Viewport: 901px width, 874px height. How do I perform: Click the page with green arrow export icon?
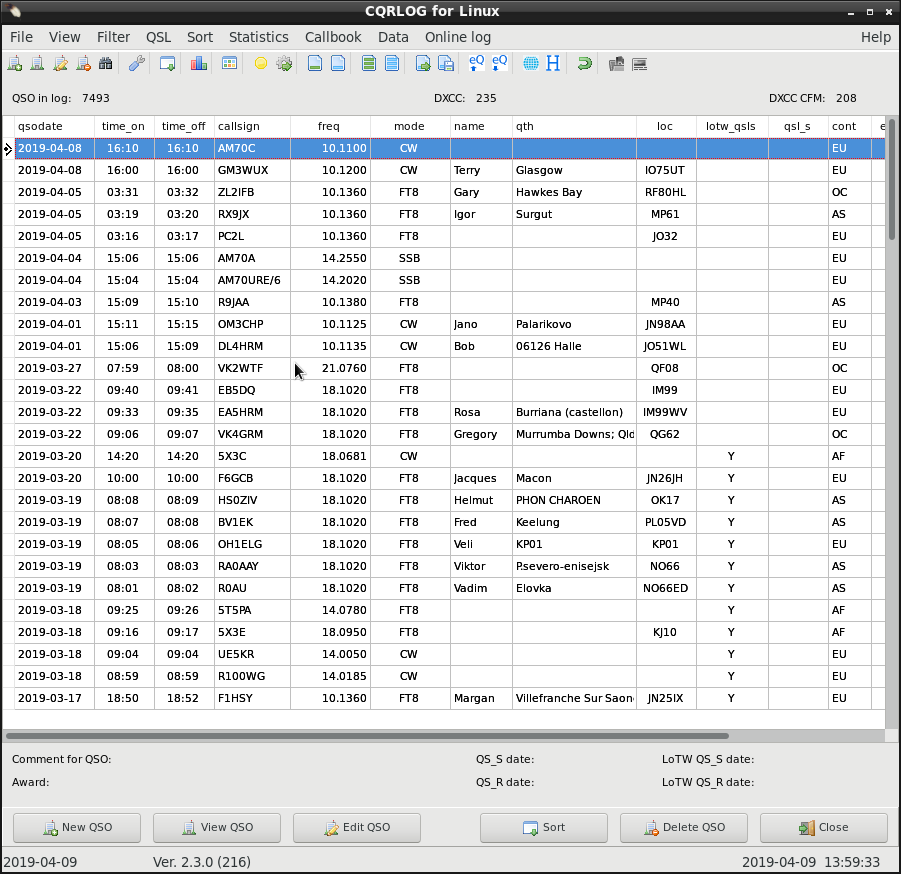(x=423, y=63)
